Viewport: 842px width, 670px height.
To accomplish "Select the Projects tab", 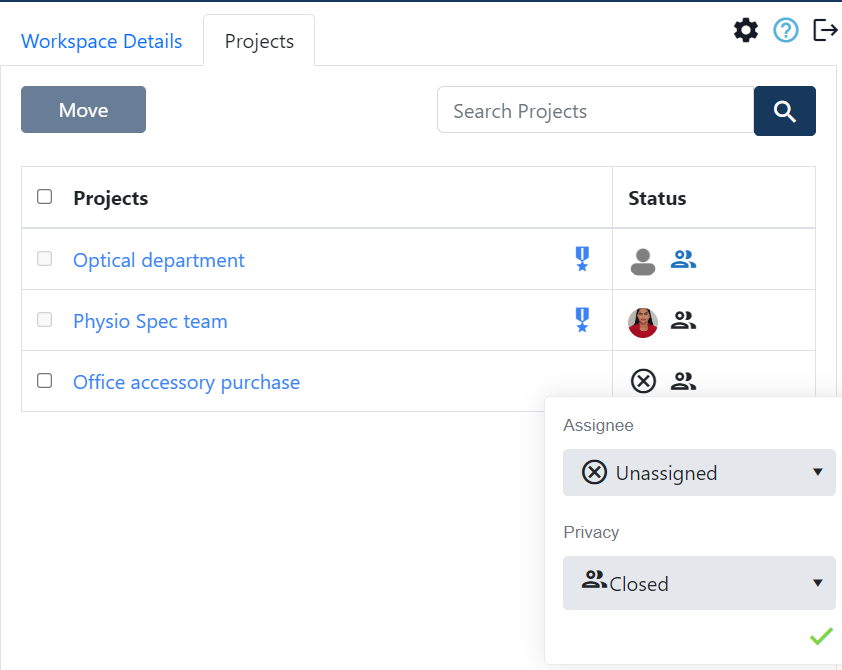I will 259,42.
